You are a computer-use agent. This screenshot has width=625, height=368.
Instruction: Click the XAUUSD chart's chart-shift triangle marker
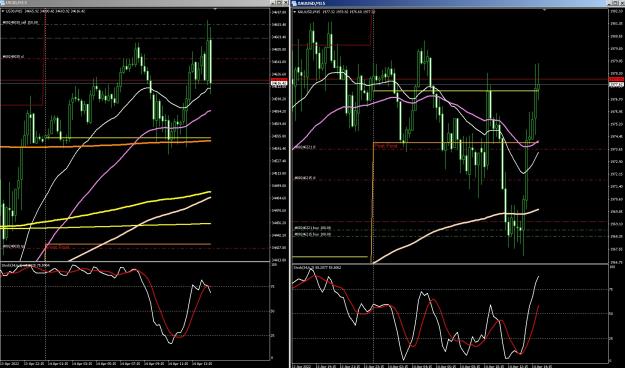tap(544, 9)
